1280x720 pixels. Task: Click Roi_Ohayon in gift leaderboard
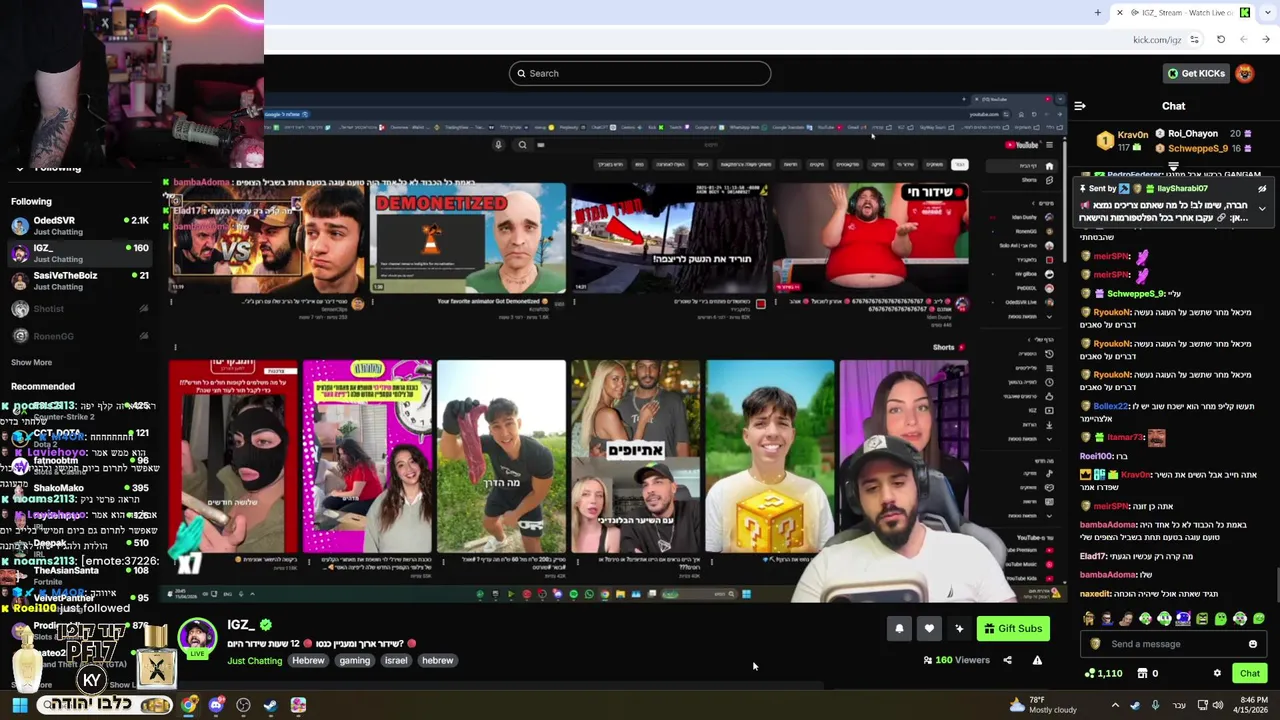(1194, 133)
